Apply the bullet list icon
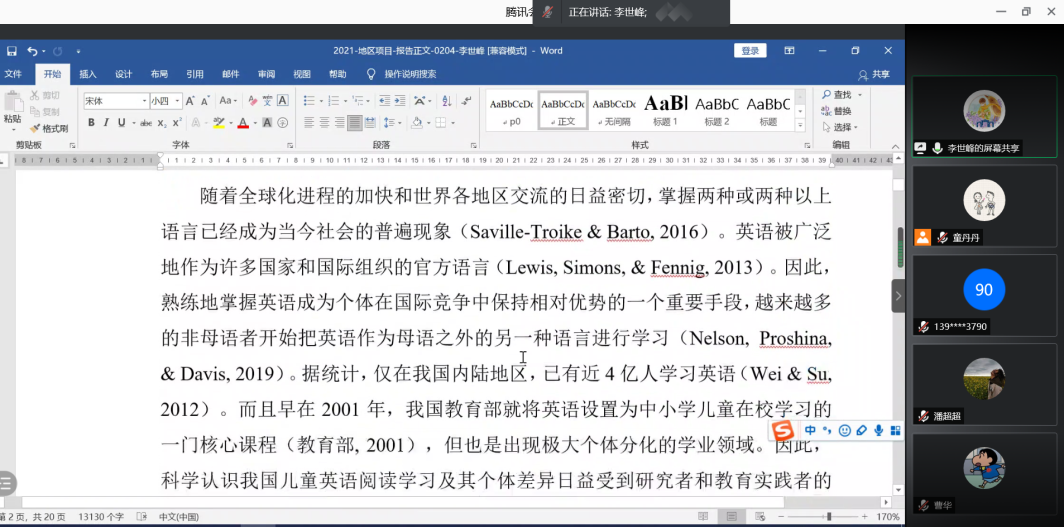 (309, 101)
